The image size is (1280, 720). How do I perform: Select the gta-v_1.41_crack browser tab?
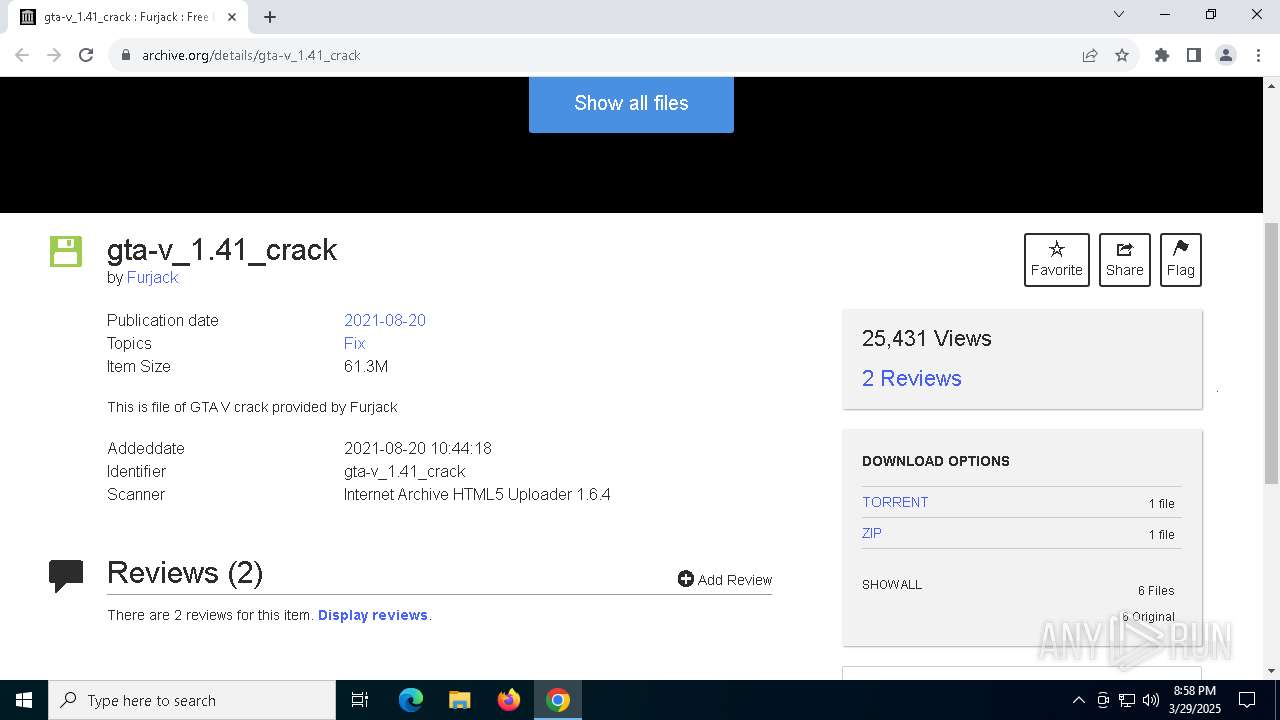(127, 17)
